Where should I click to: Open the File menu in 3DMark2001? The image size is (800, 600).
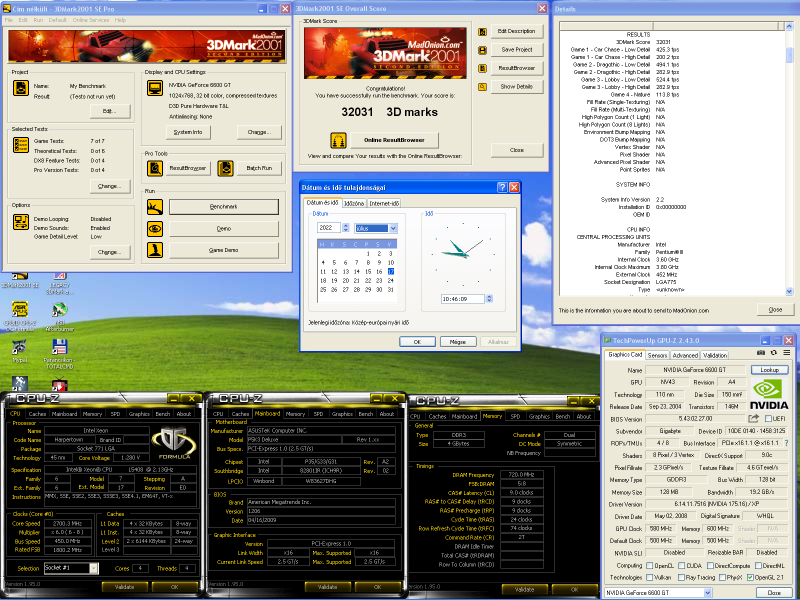point(9,20)
